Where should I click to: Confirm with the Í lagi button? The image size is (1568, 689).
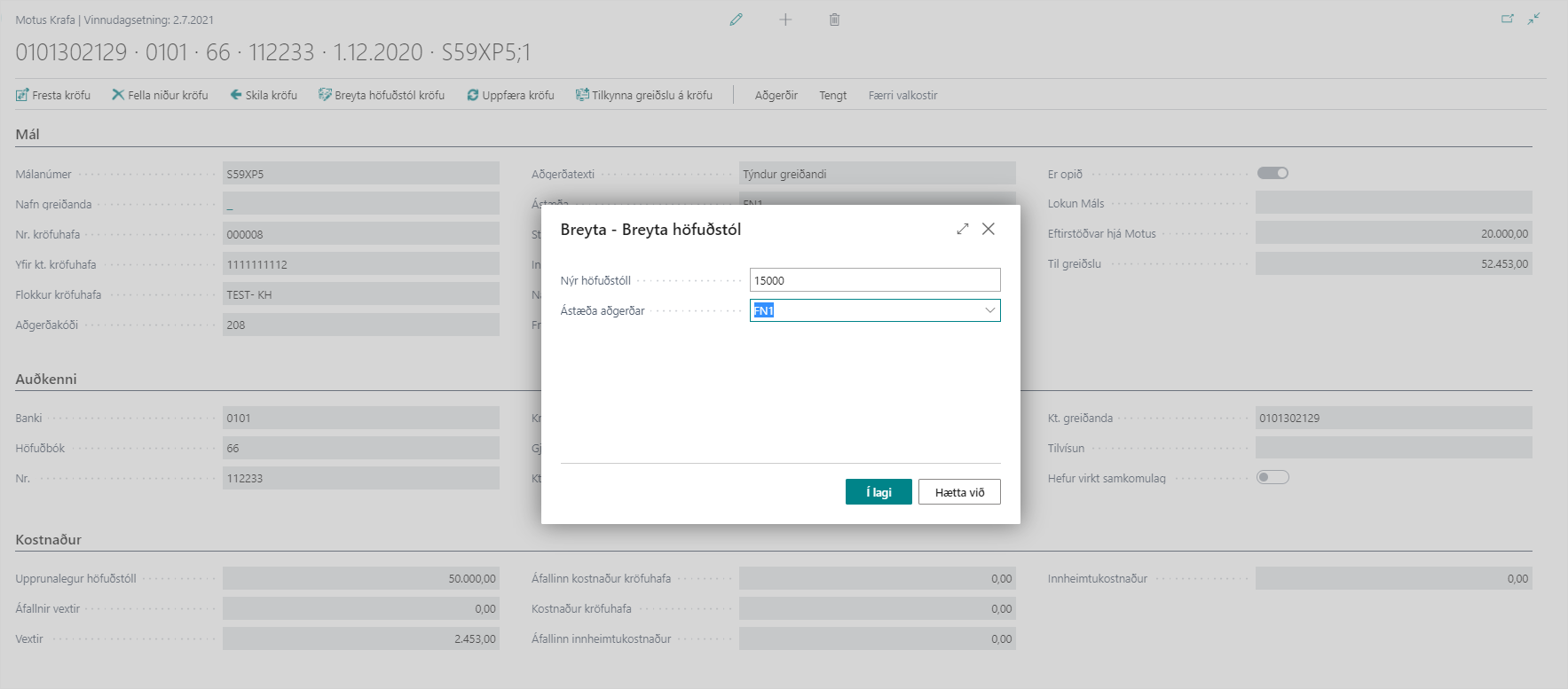[878, 492]
